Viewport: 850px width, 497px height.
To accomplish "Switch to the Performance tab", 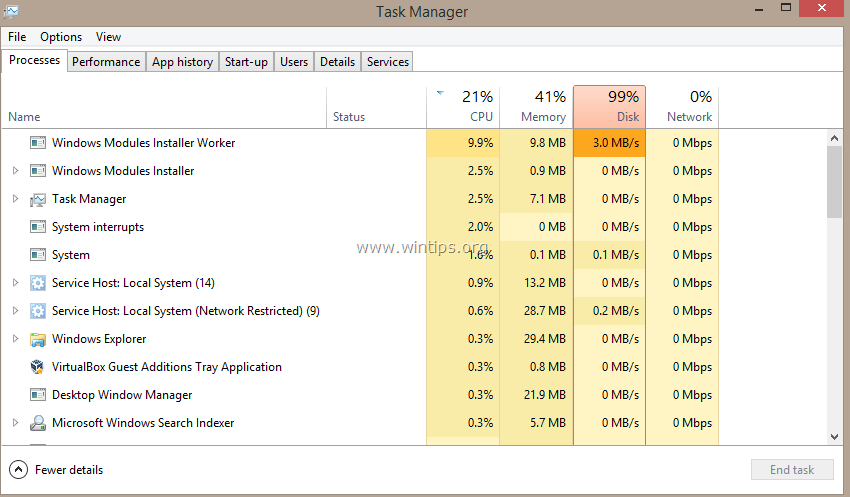I will click(106, 62).
